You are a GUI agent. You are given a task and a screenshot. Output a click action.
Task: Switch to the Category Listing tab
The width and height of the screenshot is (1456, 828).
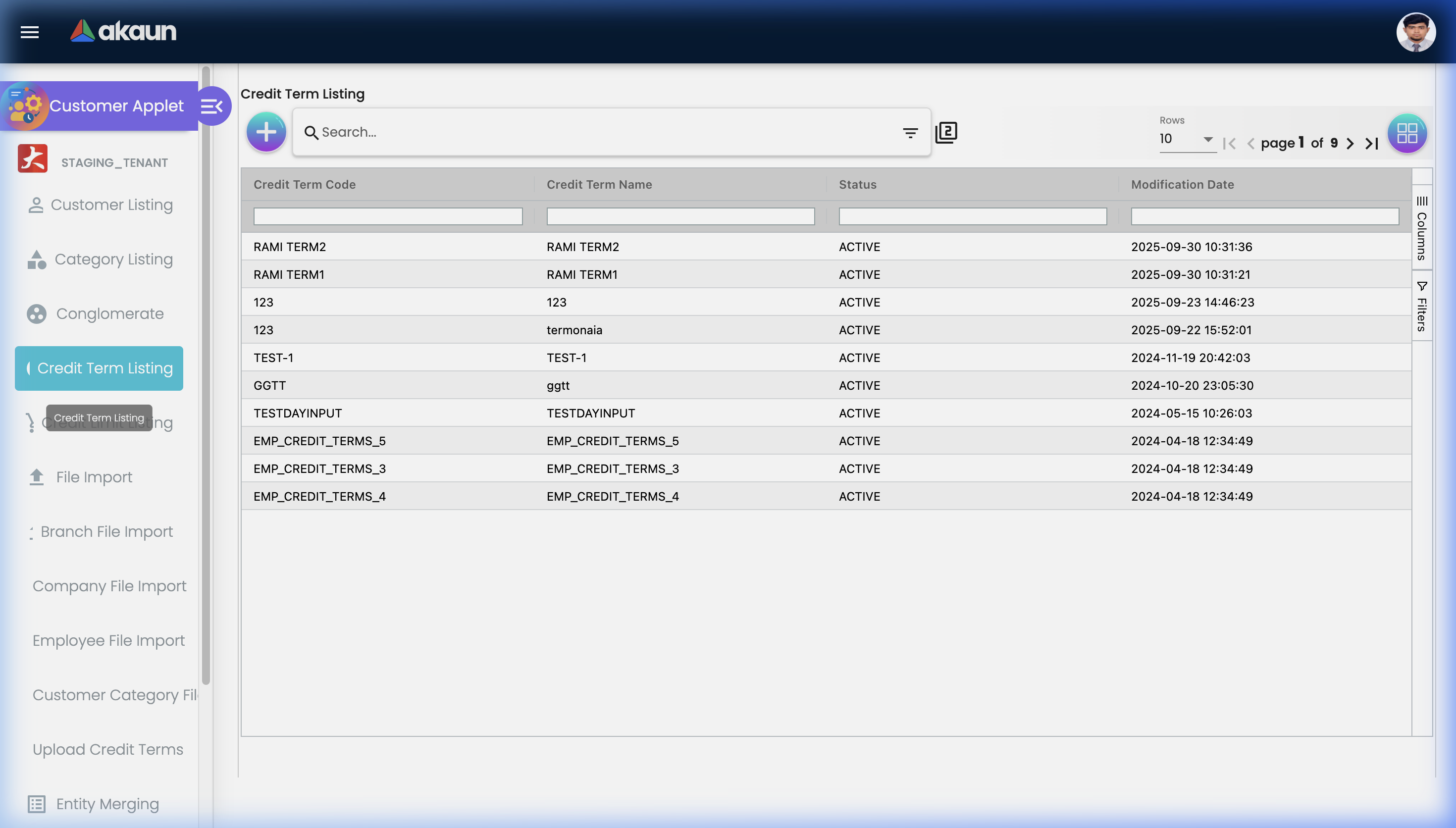coord(114,259)
